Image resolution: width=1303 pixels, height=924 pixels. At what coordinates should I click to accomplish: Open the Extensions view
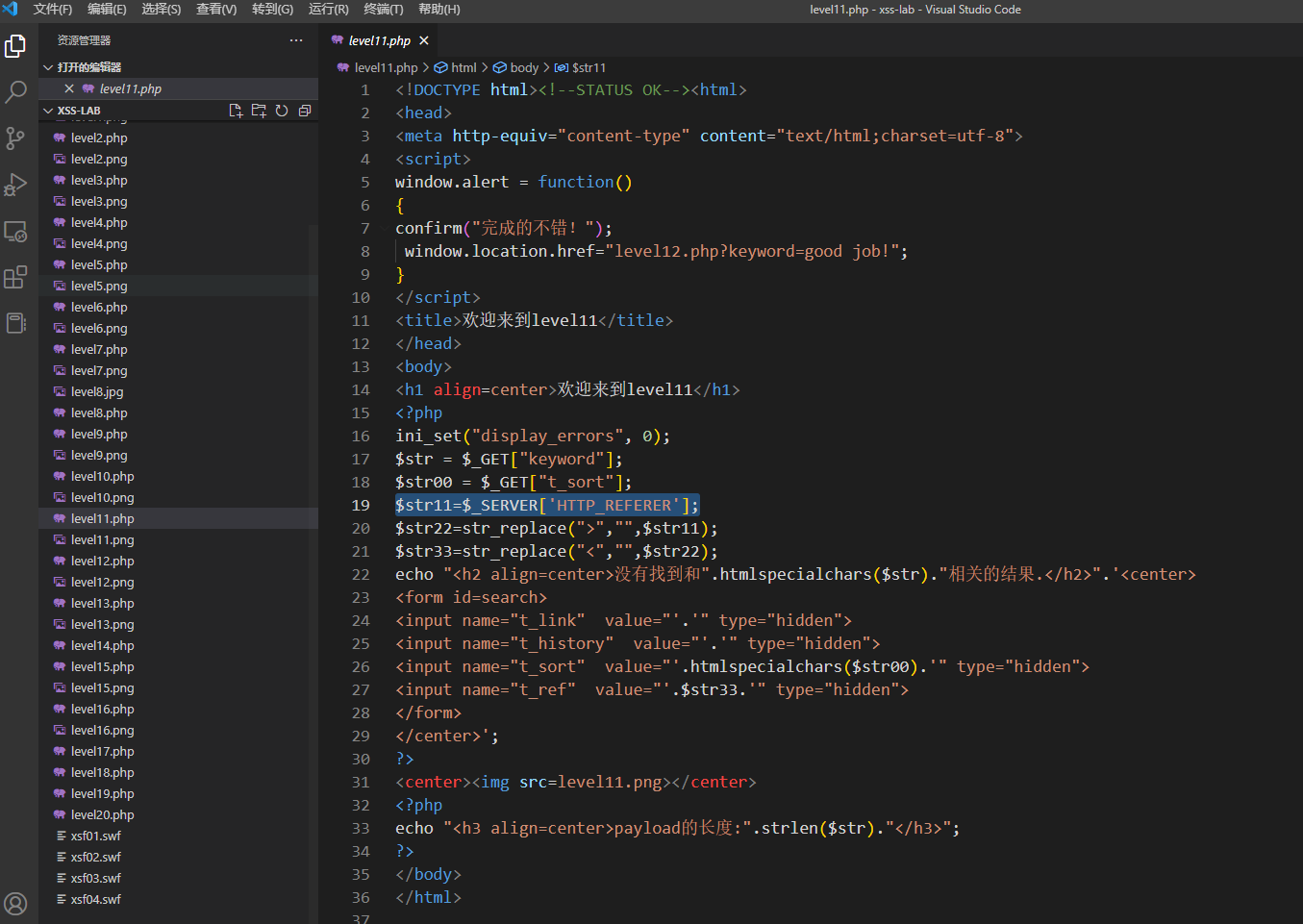coord(15,277)
